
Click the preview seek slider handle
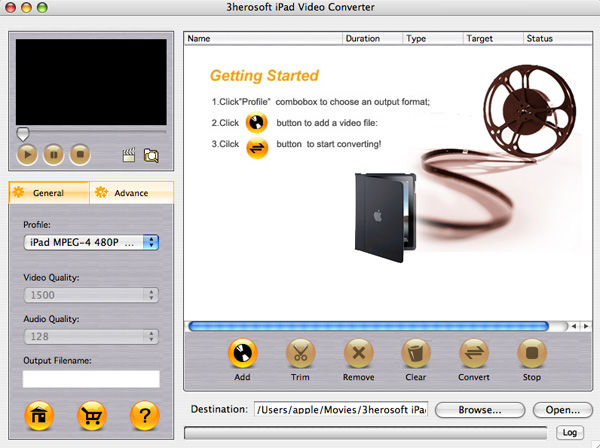(x=23, y=134)
